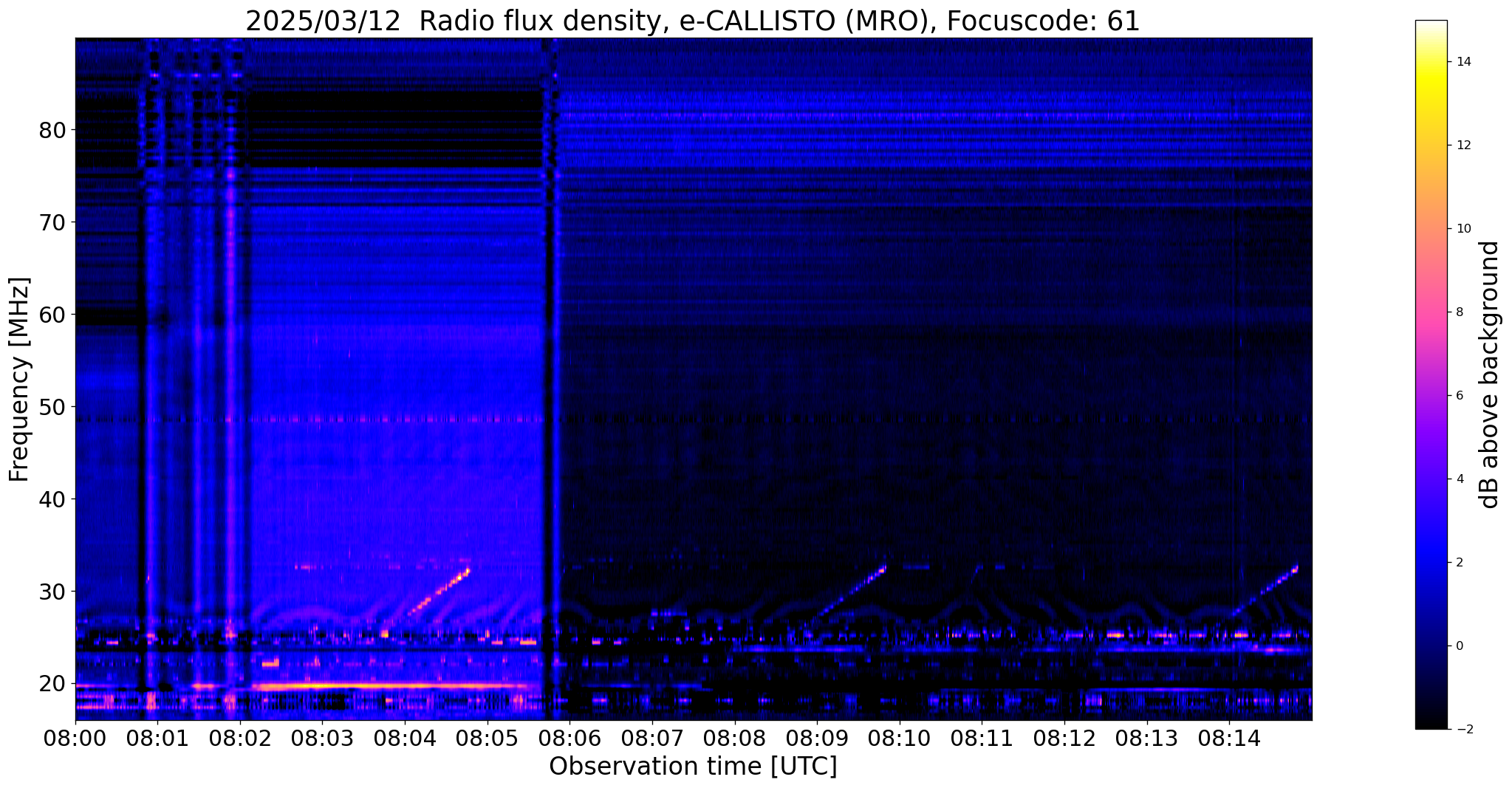Viewport: 1512px width, 788px height.
Task: Click the 08:01 time tick label
Action: (157, 738)
